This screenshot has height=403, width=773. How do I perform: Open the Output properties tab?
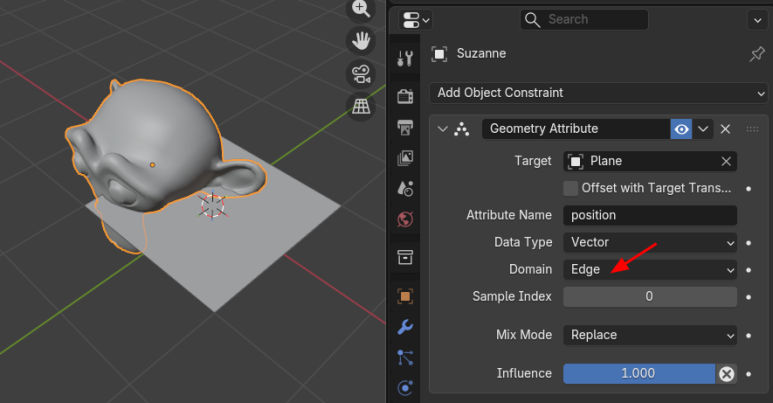pyautogui.click(x=405, y=127)
